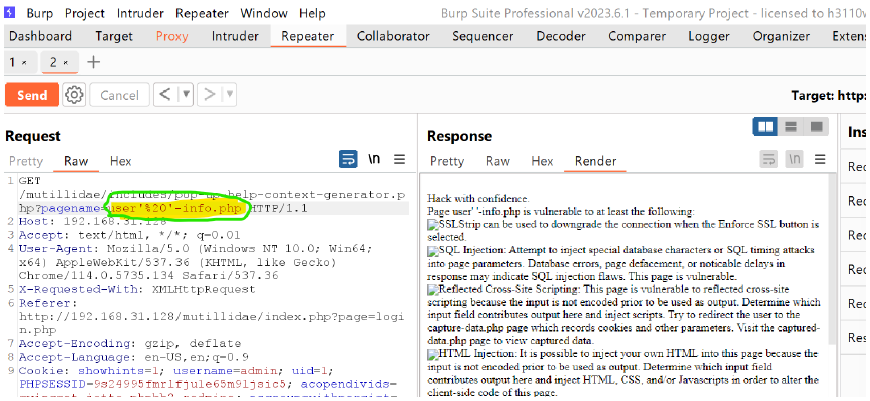Toggle word wrap in the Request panel
This screenshot has height=401, width=870.
tap(348, 160)
